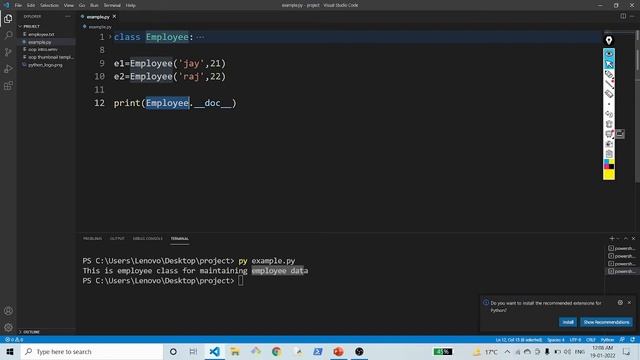Screen dimensions: 640x360
Task: Open the Selection menu
Action: [x=49, y=5]
